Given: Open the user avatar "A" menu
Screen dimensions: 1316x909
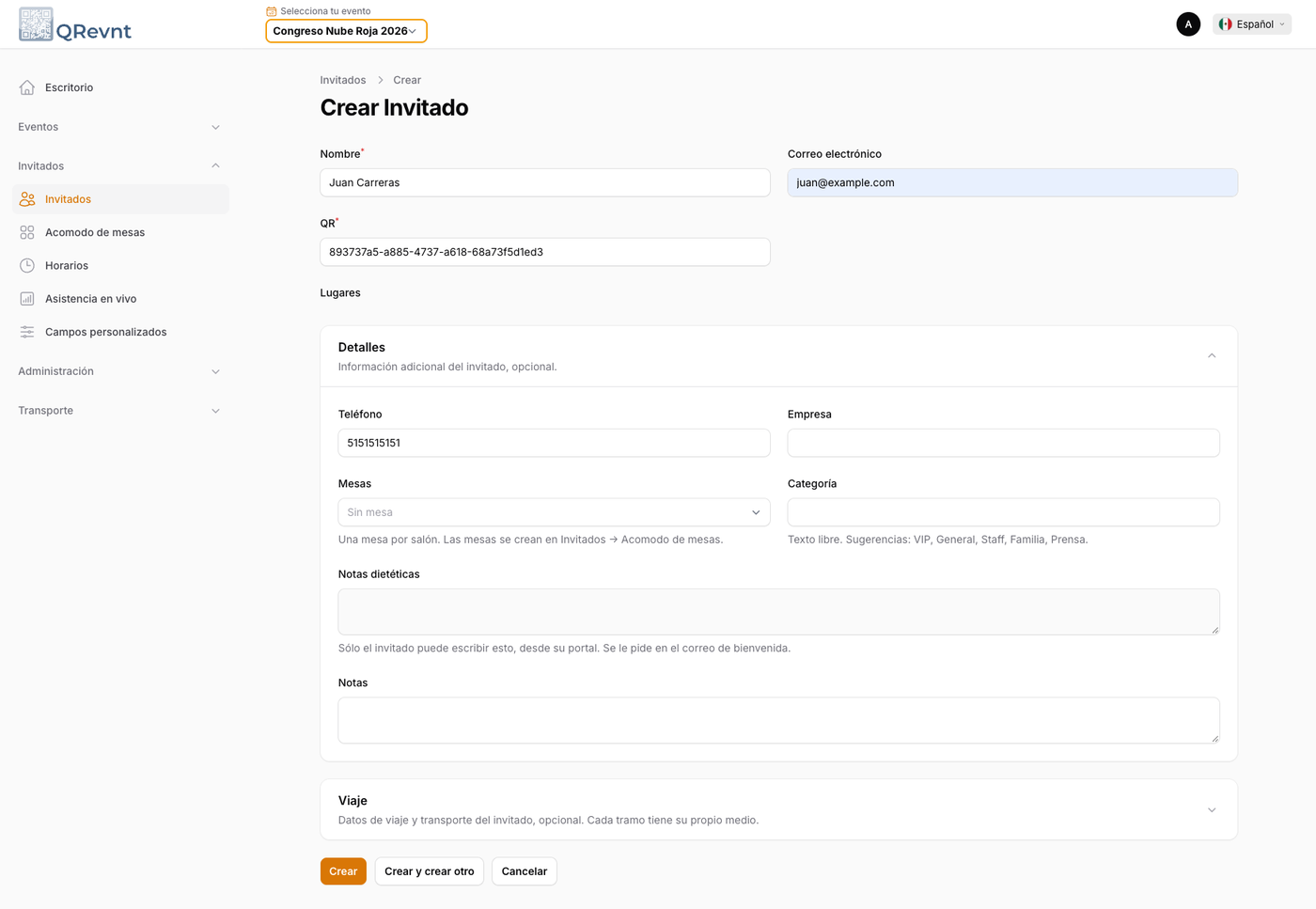Looking at the screenshot, I should [x=1188, y=24].
